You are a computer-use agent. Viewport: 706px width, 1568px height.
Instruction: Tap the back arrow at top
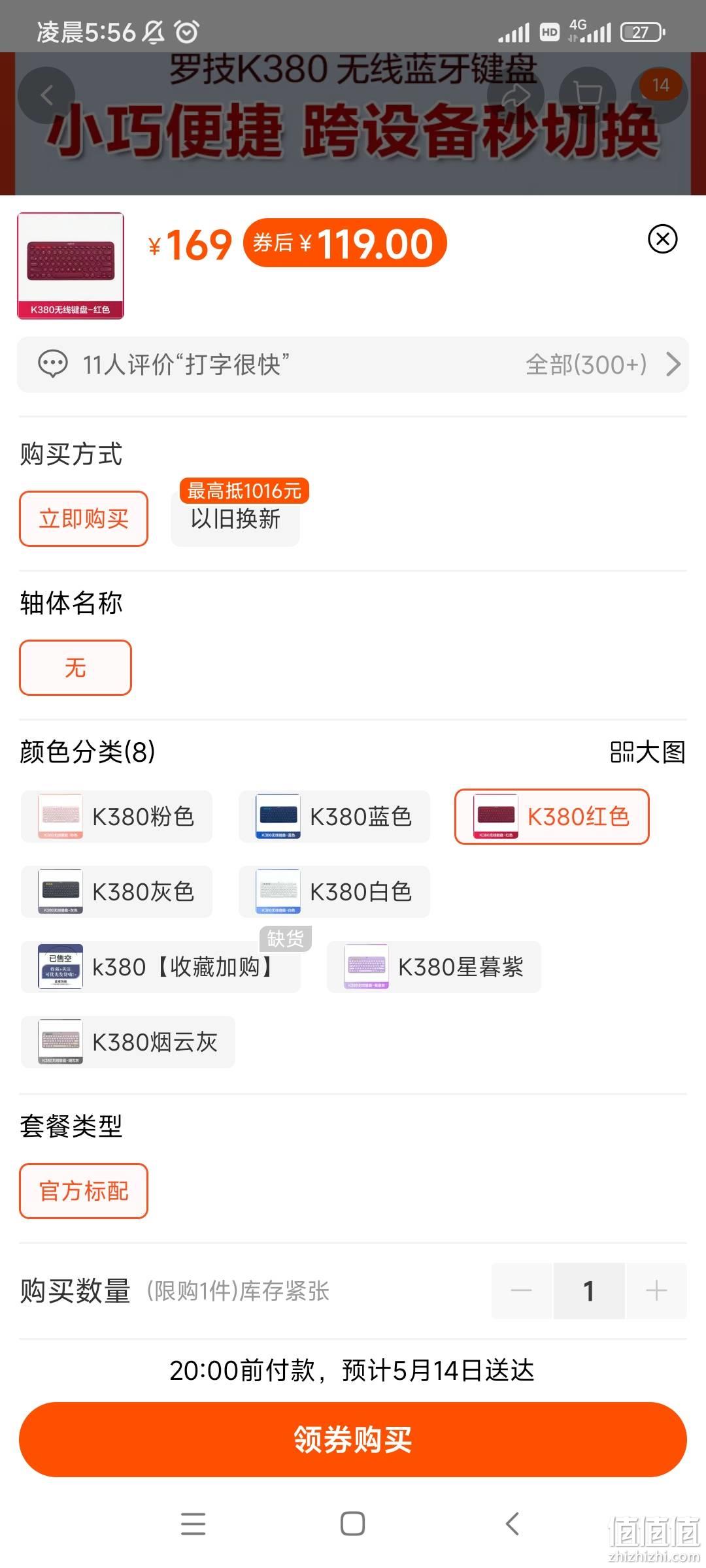tap(46, 95)
